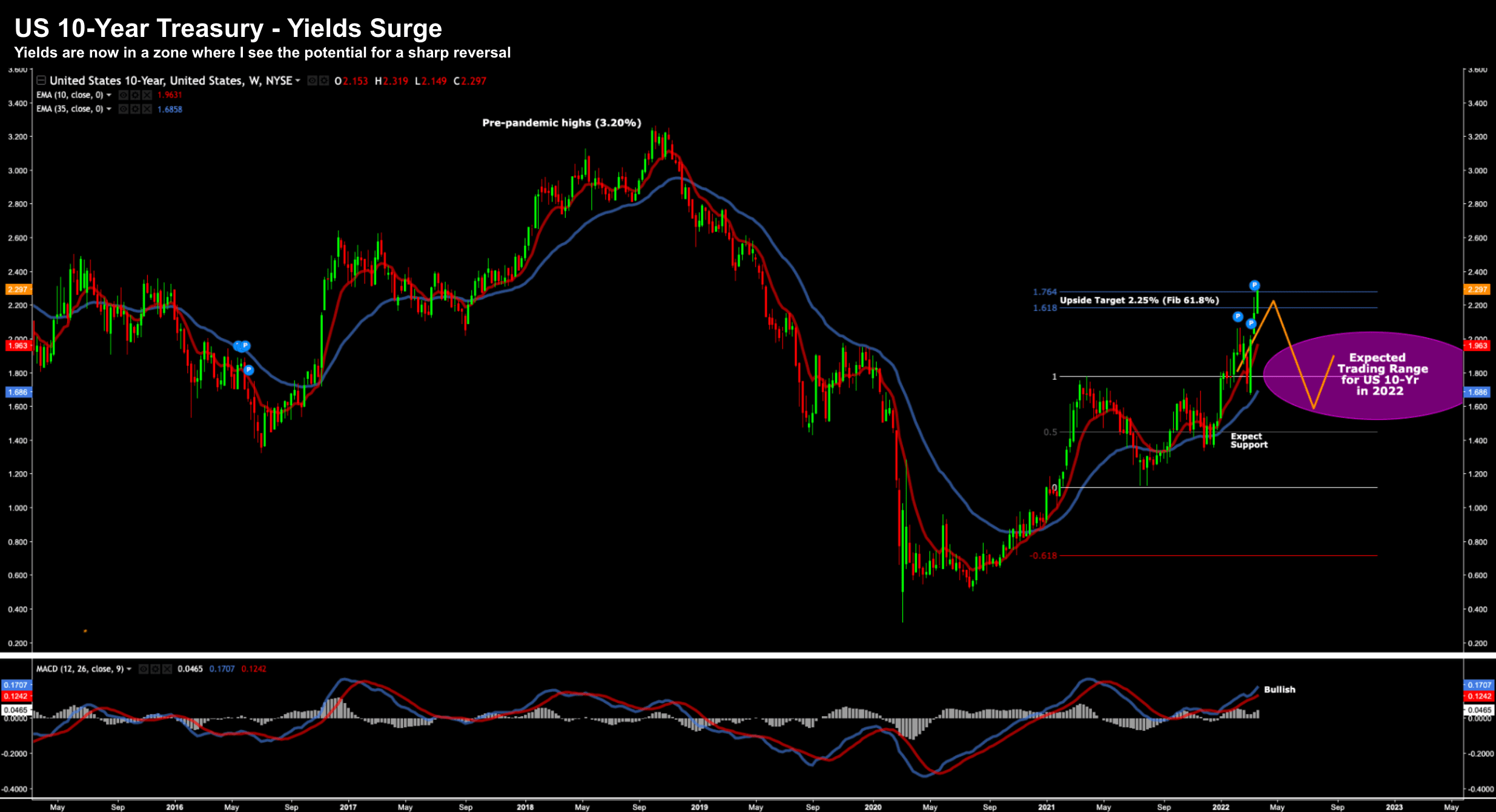Expand the EMA (10, close, 0) dropdown arrow
The width and height of the screenshot is (1496, 812).
(x=109, y=95)
